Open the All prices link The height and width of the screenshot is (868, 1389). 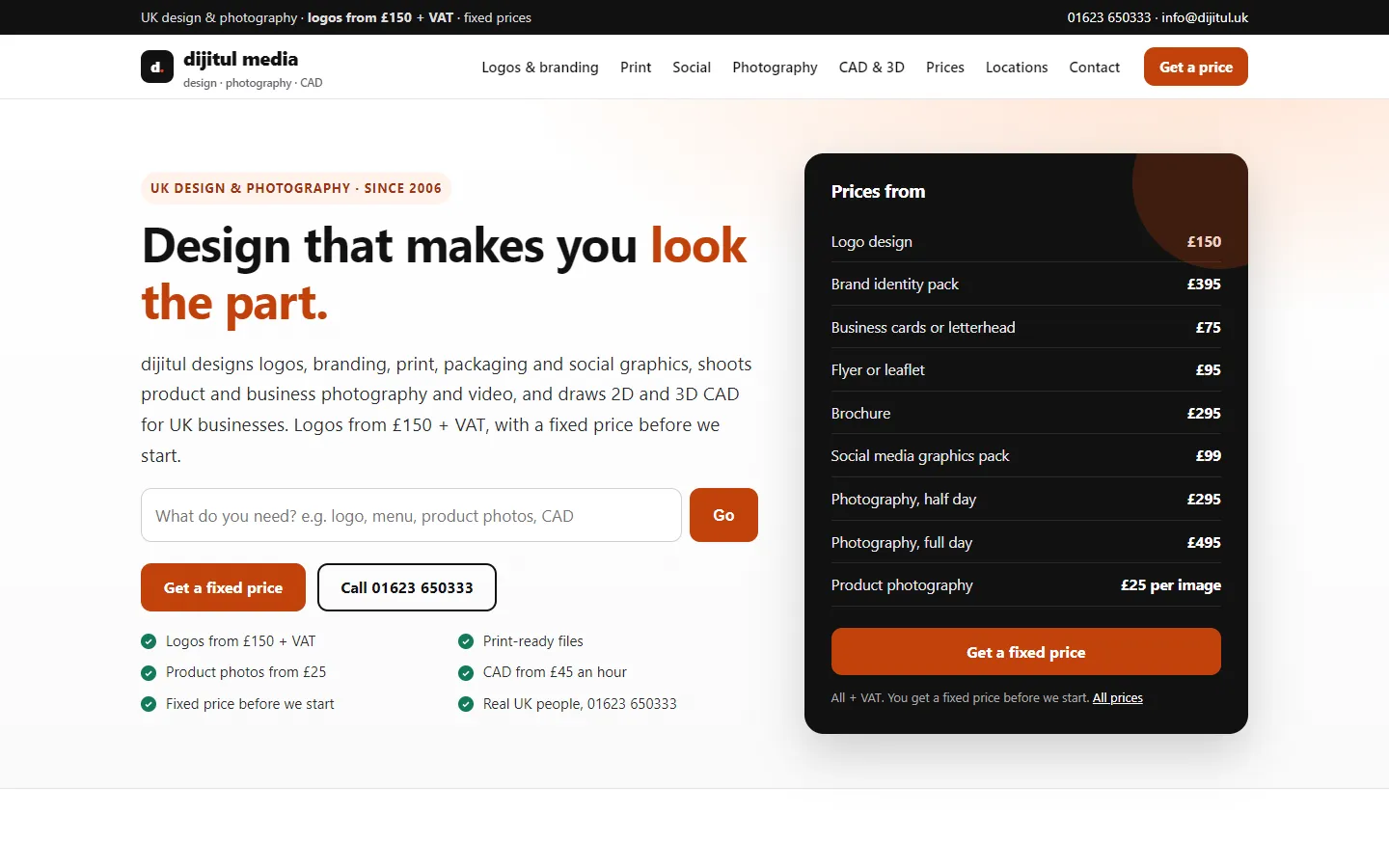[1118, 698]
